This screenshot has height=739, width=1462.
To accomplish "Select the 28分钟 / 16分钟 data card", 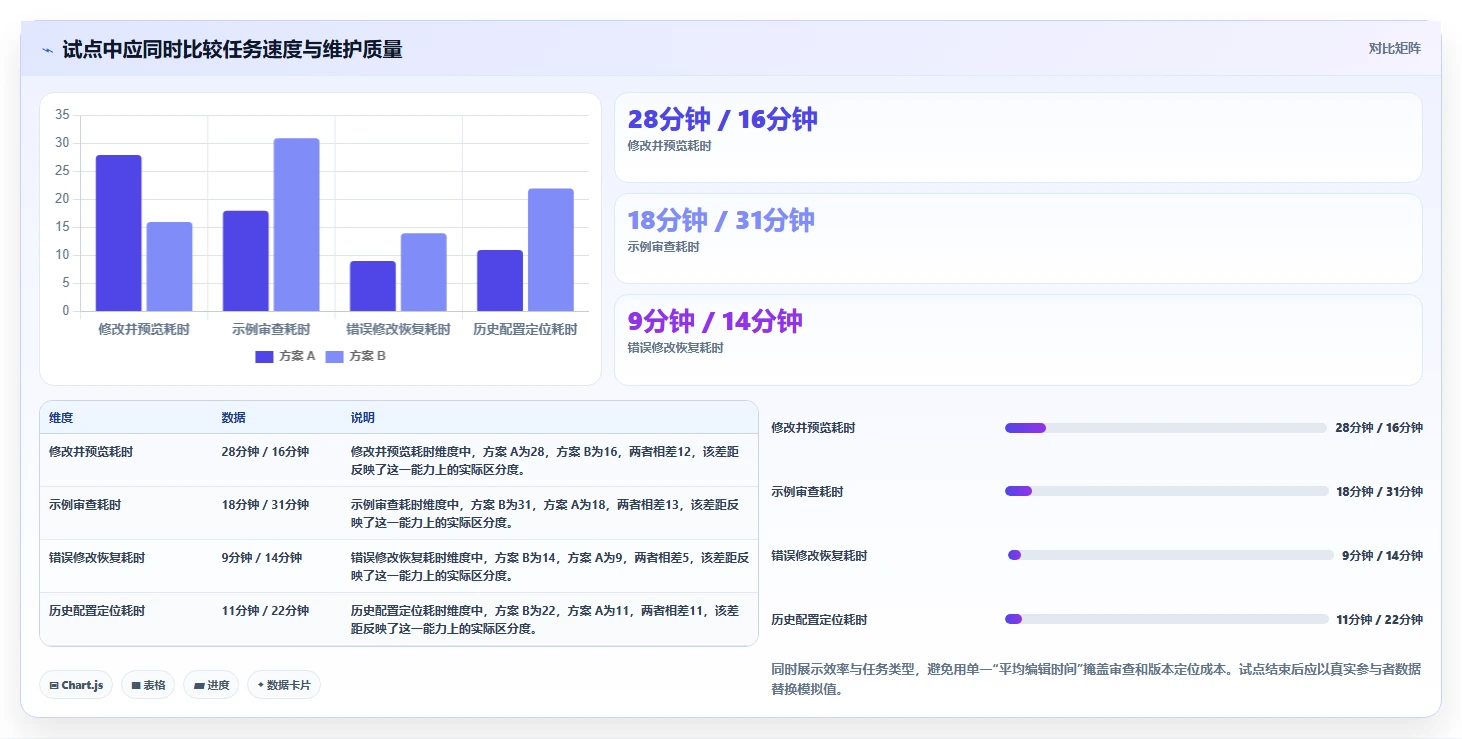I will (1018, 138).
